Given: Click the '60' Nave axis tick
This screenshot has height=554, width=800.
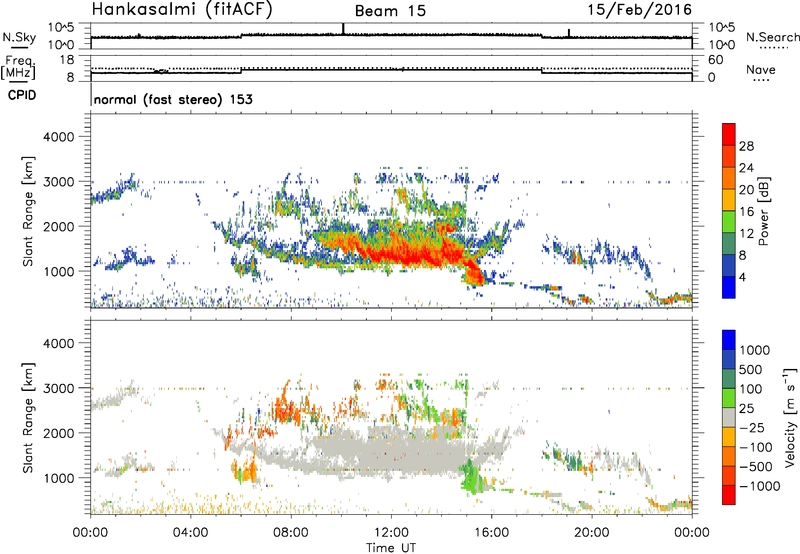Looking at the screenshot, I should pyautogui.click(x=716, y=60).
